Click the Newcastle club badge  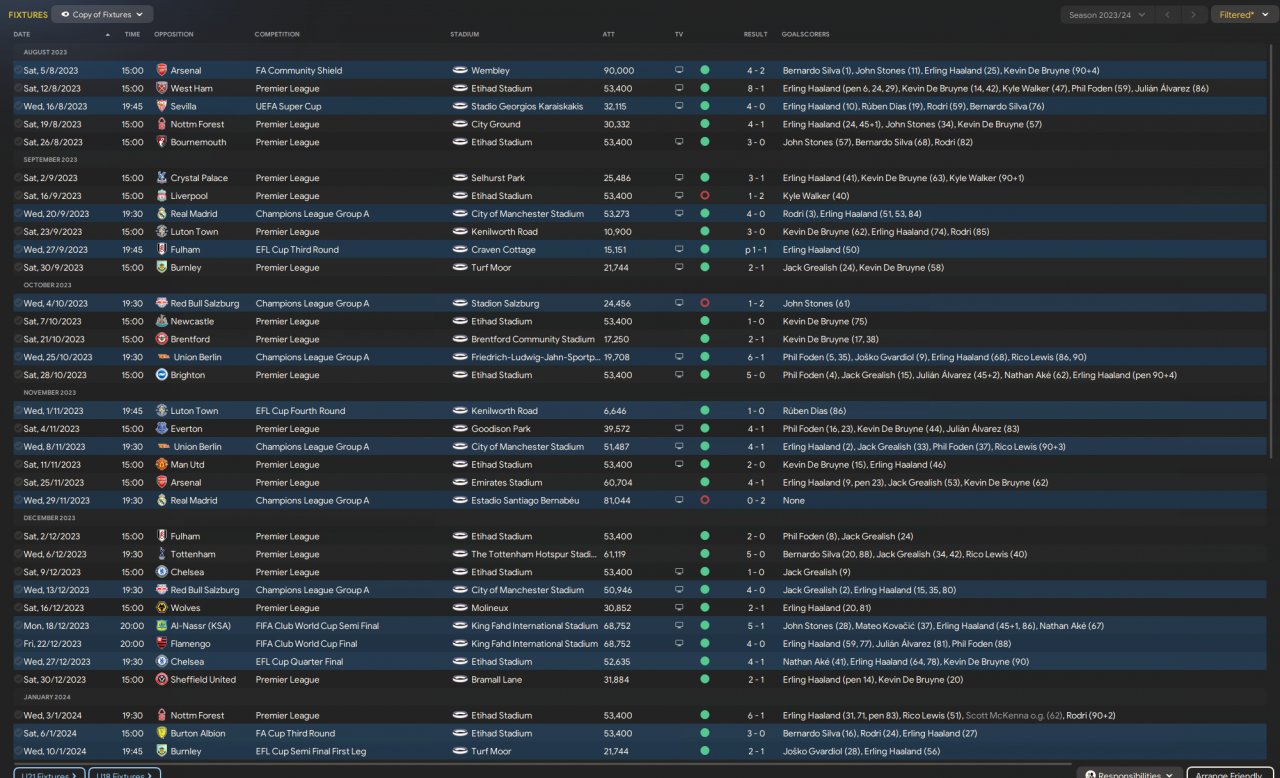click(x=162, y=322)
